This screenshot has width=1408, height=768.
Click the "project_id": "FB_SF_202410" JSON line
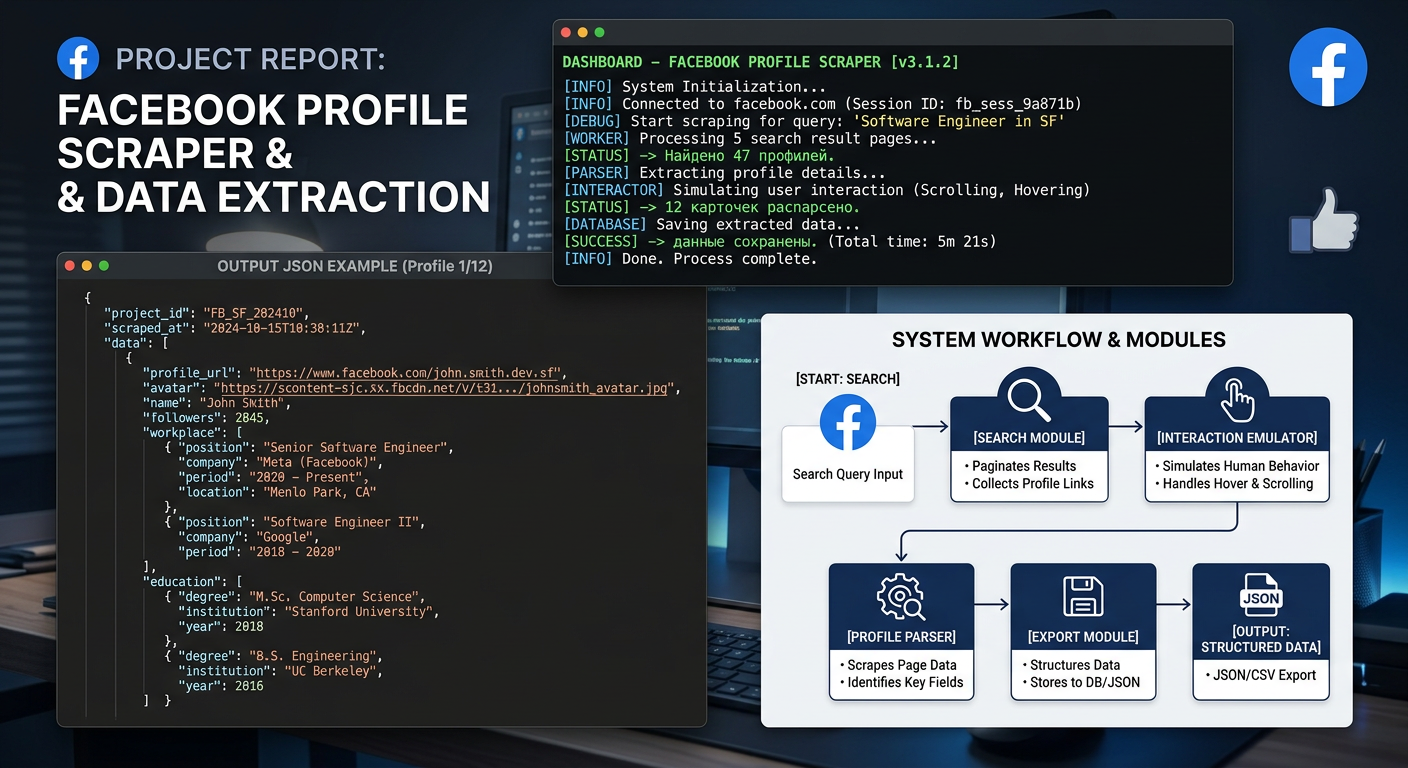[x=207, y=313]
